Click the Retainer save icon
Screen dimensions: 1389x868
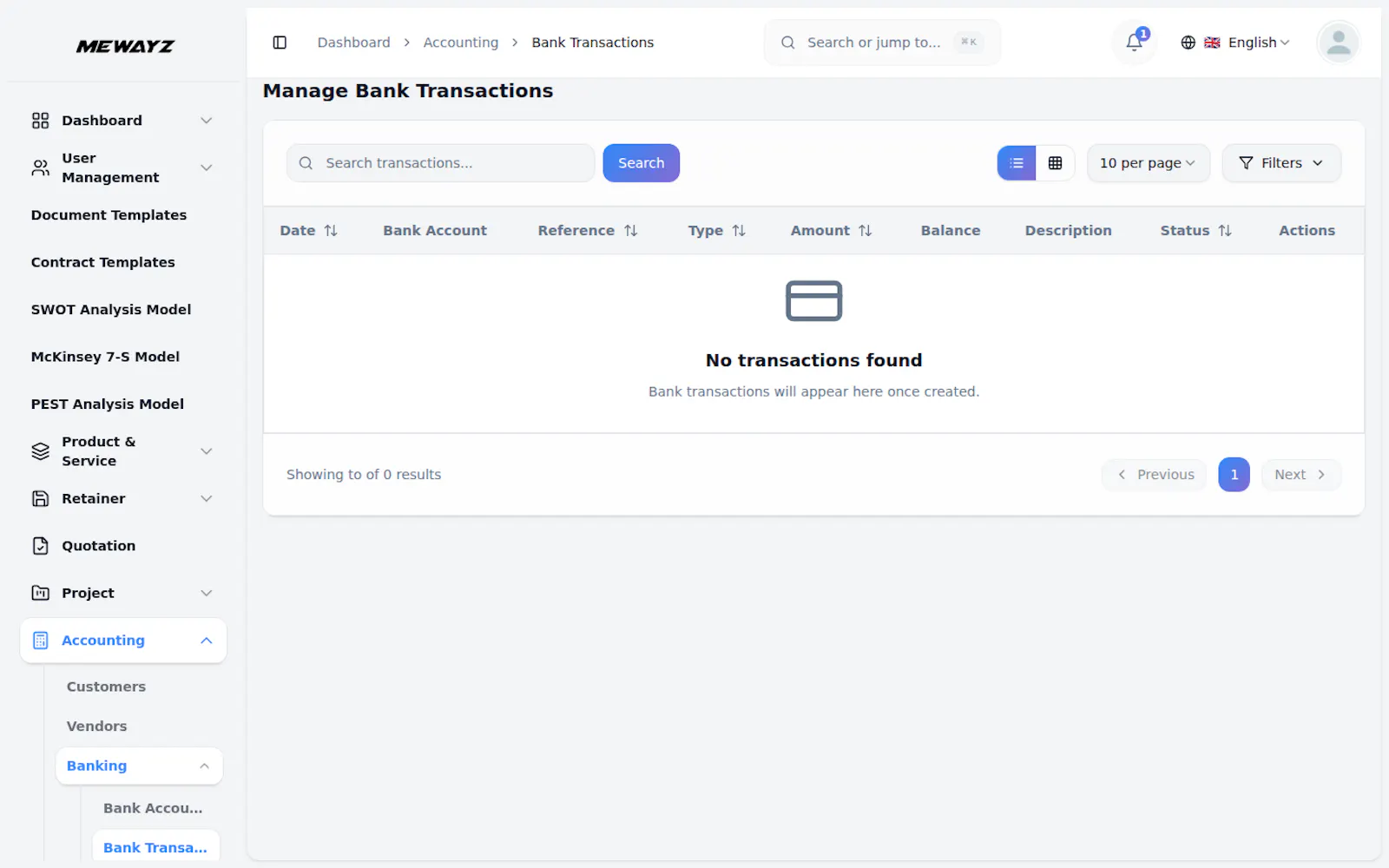[x=41, y=498]
